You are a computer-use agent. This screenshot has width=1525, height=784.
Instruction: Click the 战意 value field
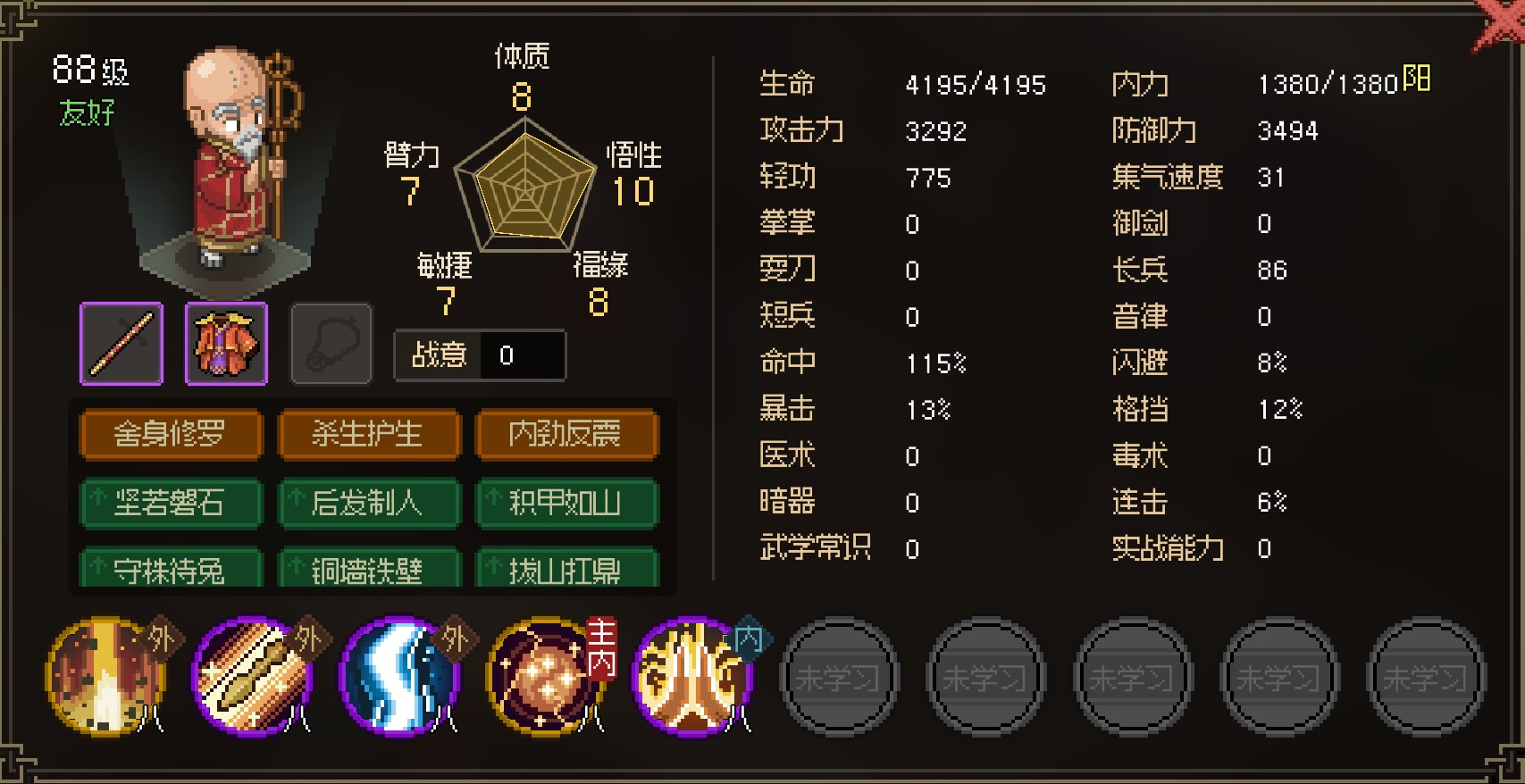point(522,355)
